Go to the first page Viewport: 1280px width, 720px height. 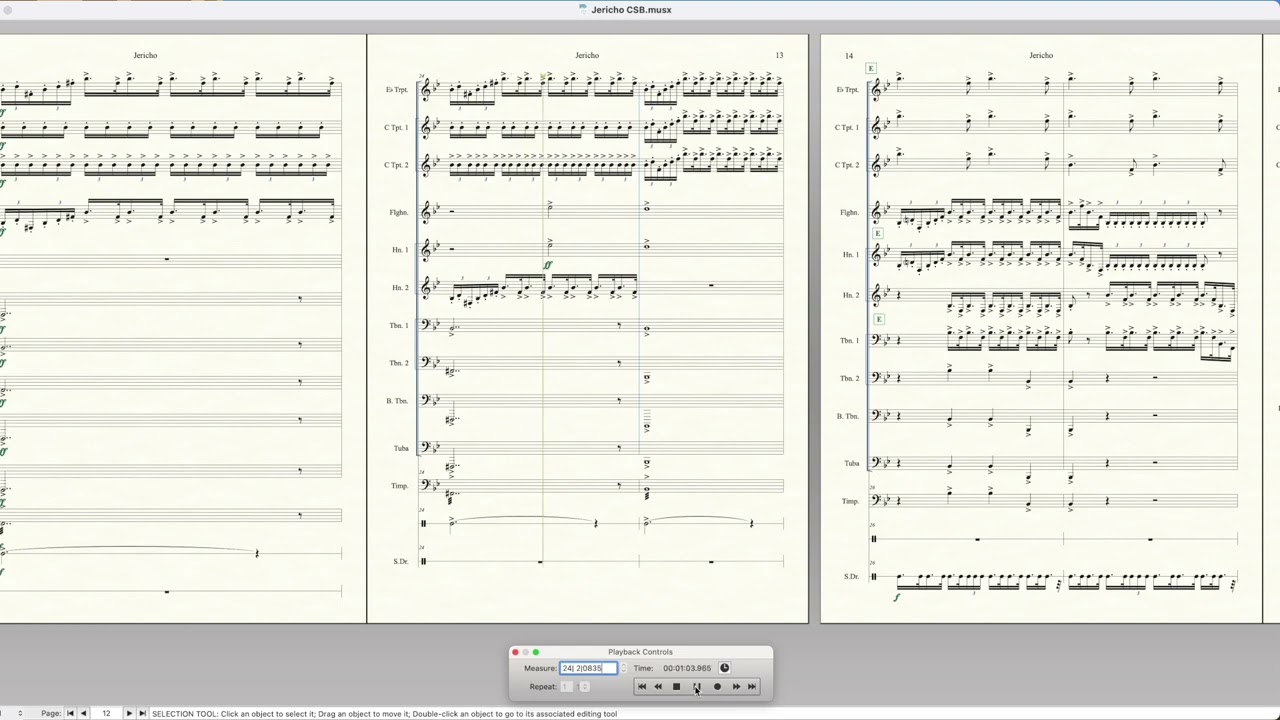[70, 714]
